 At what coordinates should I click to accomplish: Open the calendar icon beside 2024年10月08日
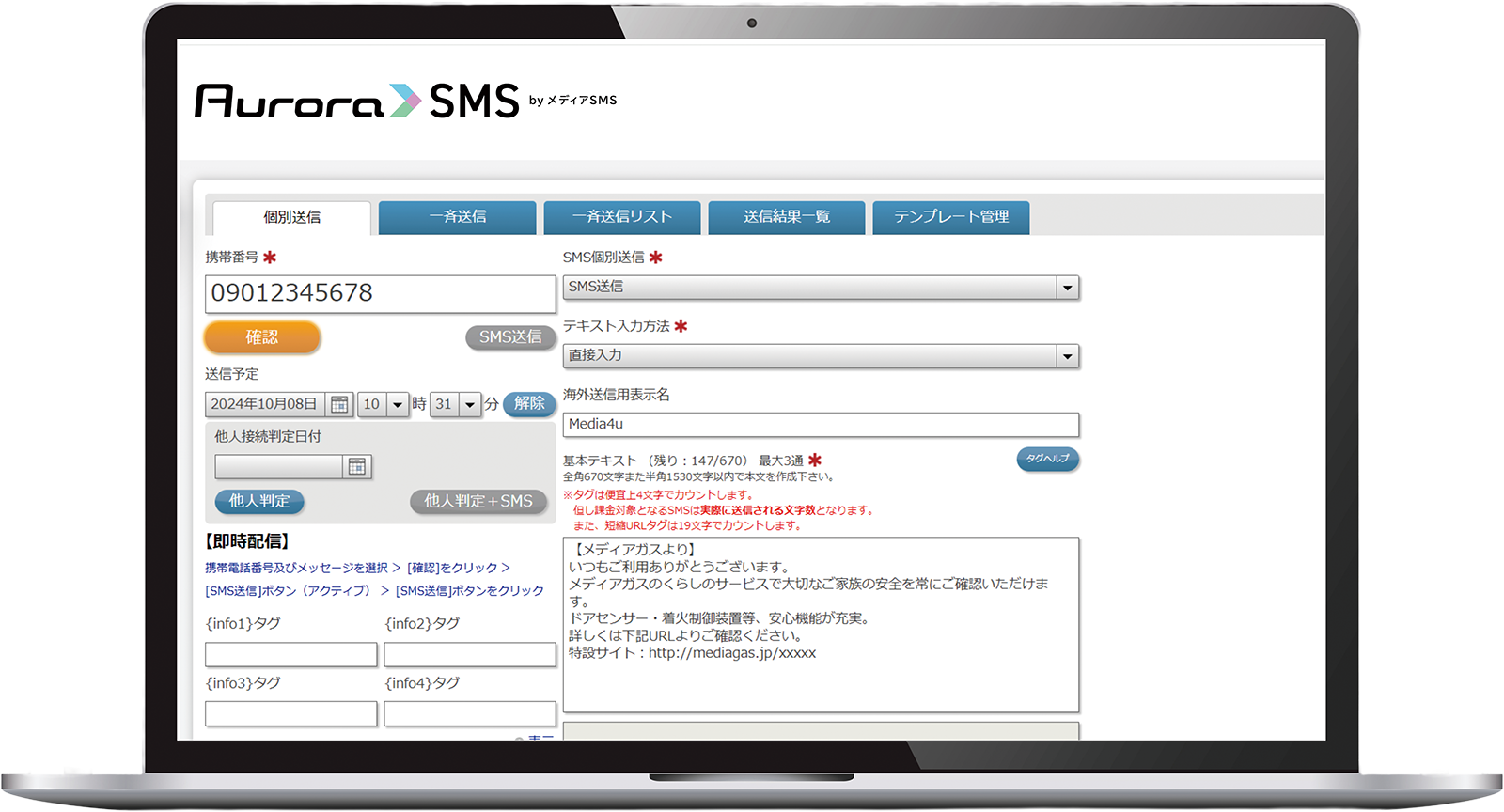(340, 404)
